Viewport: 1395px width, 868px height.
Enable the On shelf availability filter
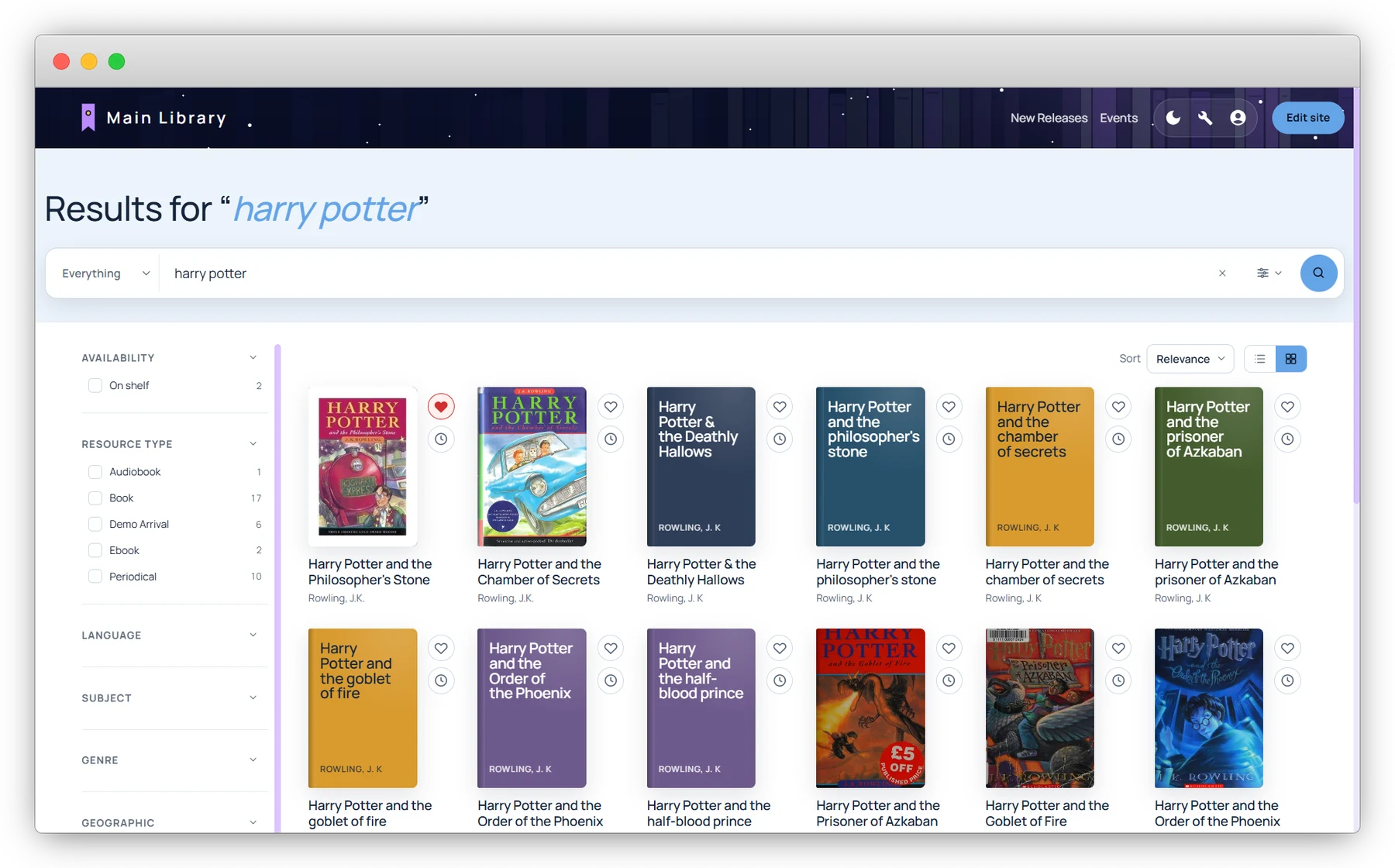(x=95, y=386)
